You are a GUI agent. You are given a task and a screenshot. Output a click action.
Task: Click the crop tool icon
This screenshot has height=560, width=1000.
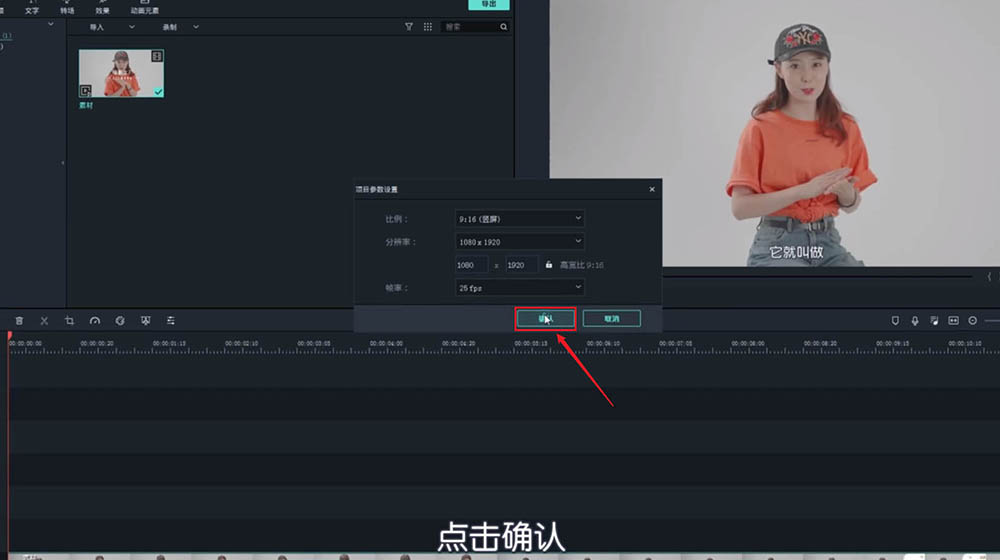coord(70,321)
